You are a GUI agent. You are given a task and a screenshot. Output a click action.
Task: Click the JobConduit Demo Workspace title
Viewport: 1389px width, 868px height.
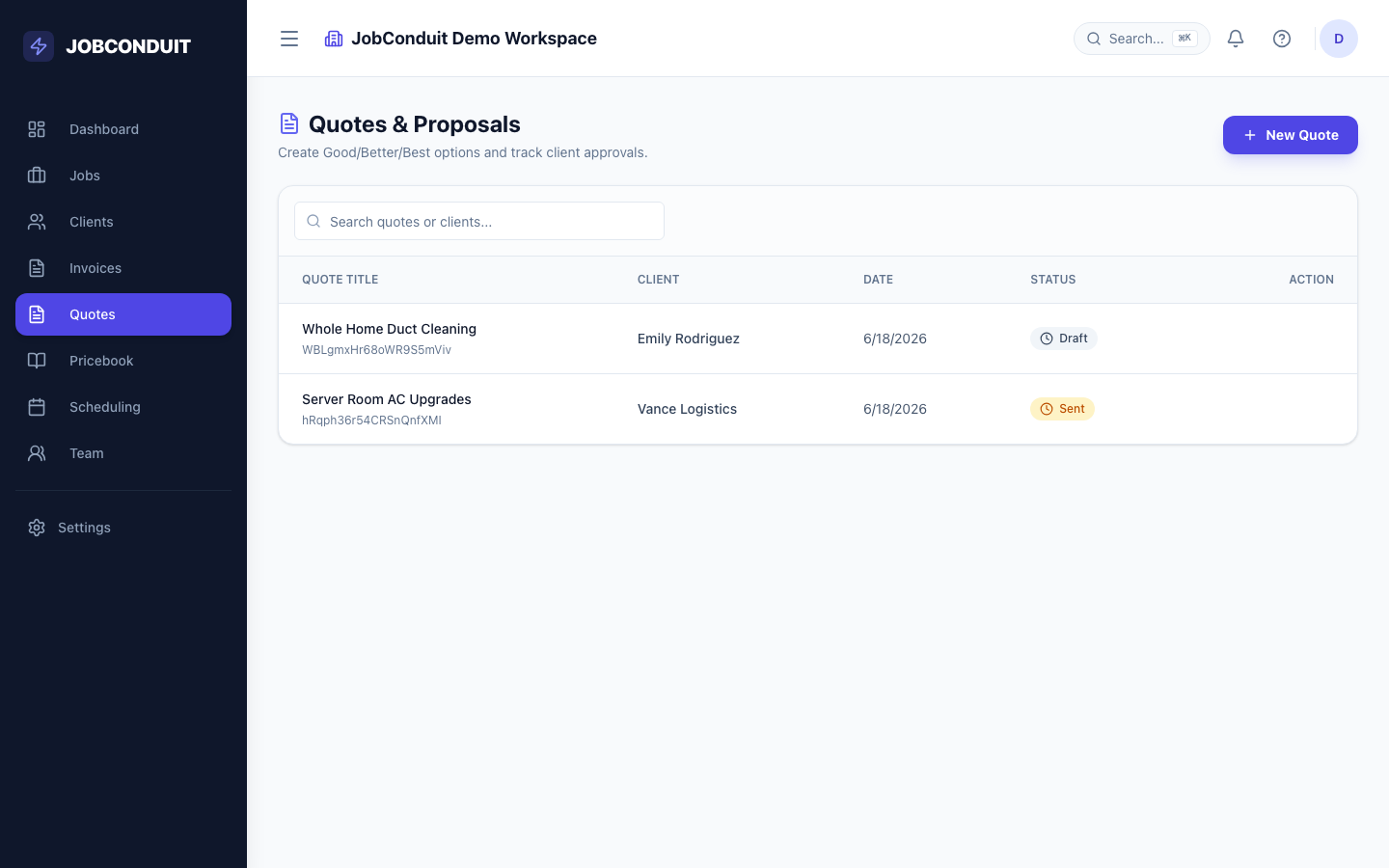tap(474, 39)
